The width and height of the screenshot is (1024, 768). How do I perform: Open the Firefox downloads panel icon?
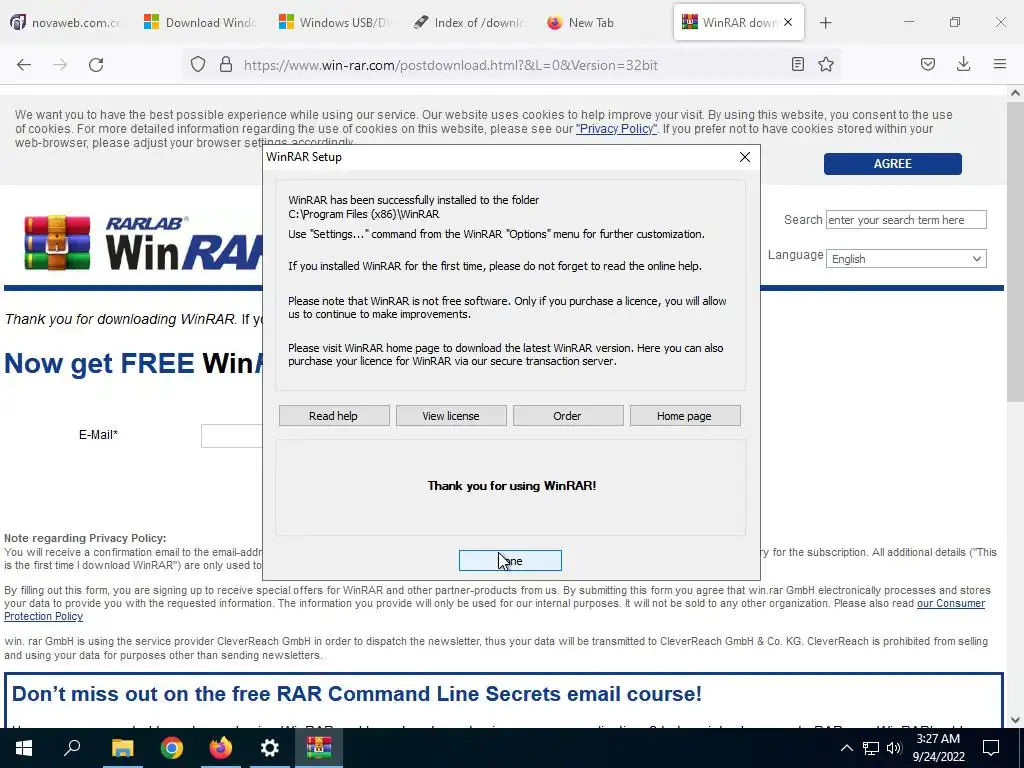click(x=963, y=64)
